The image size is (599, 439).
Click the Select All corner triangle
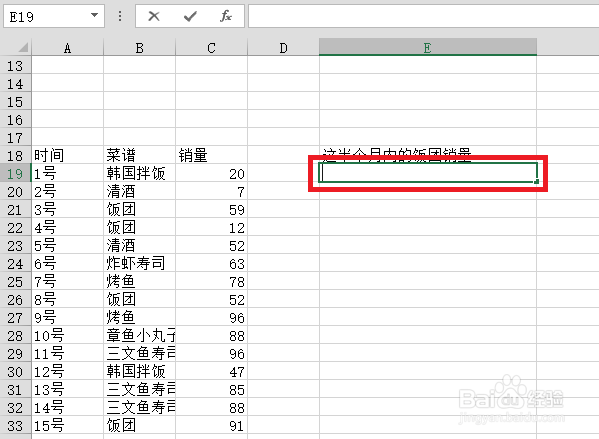(23, 47)
